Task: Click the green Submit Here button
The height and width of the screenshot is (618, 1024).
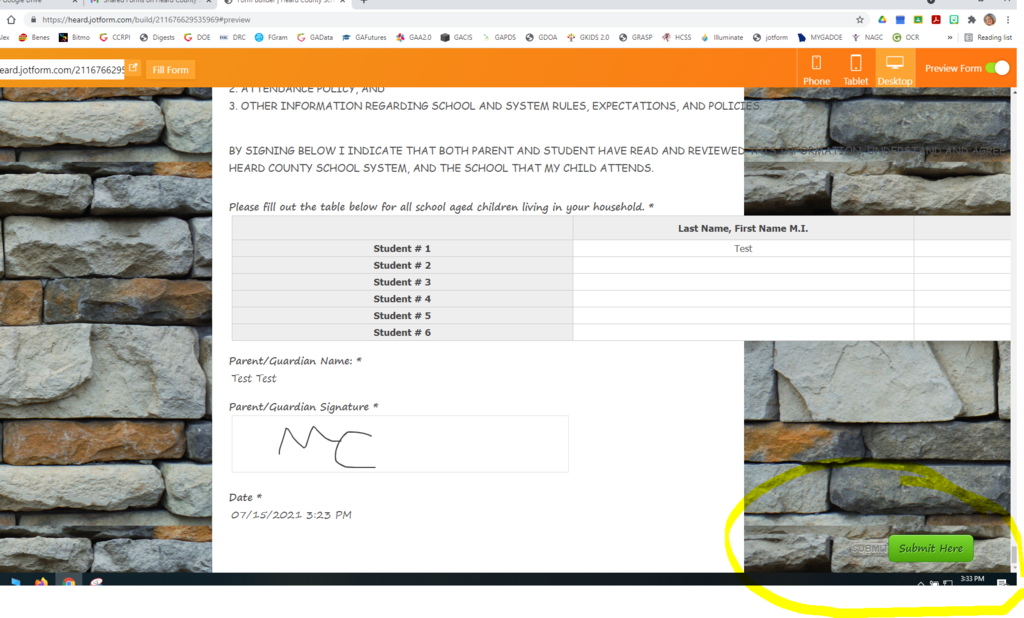Action: coord(931,548)
